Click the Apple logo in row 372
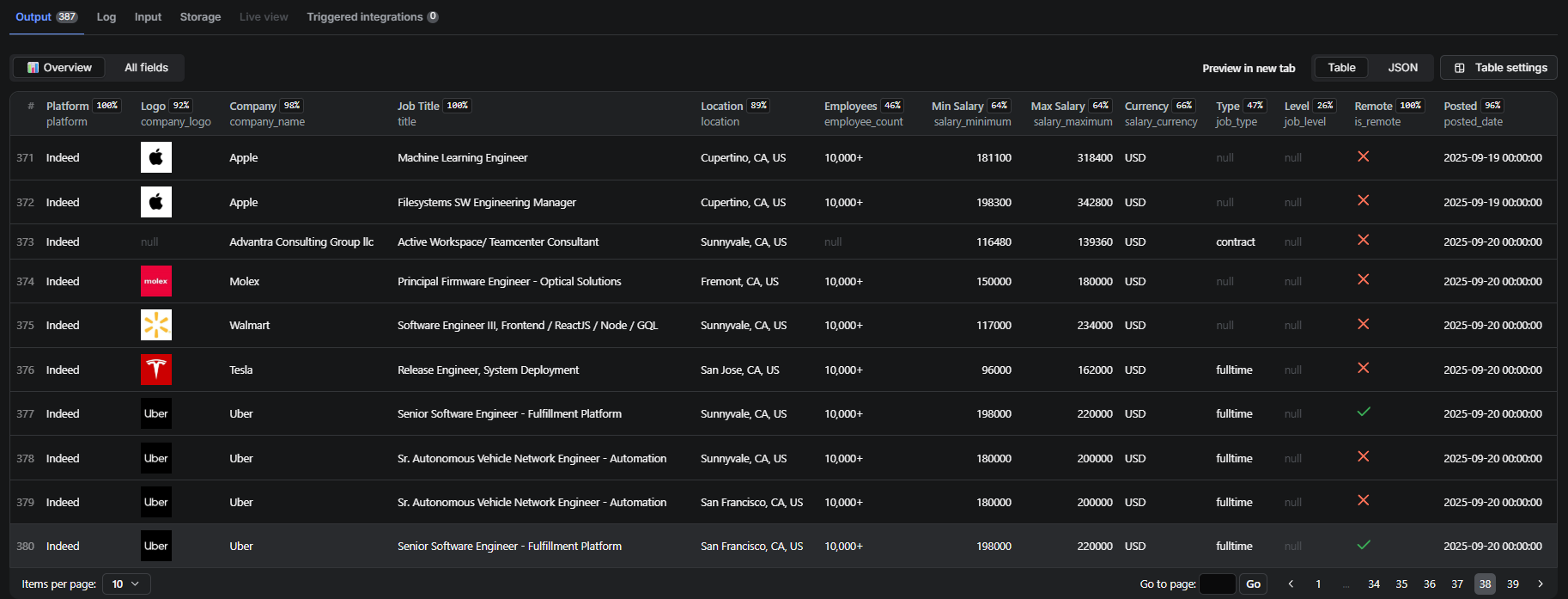Image resolution: width=1568 pixels, height=599 pixels. tap(156, 202)
